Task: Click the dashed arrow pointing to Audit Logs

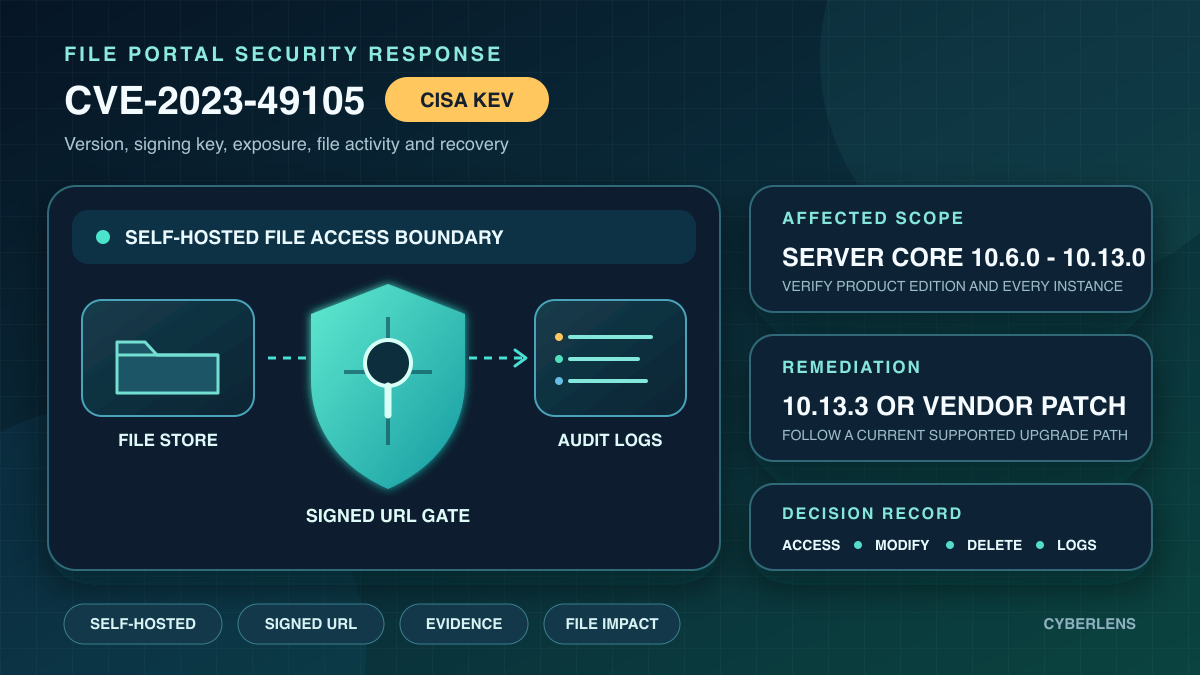Action: coord(498,358)
